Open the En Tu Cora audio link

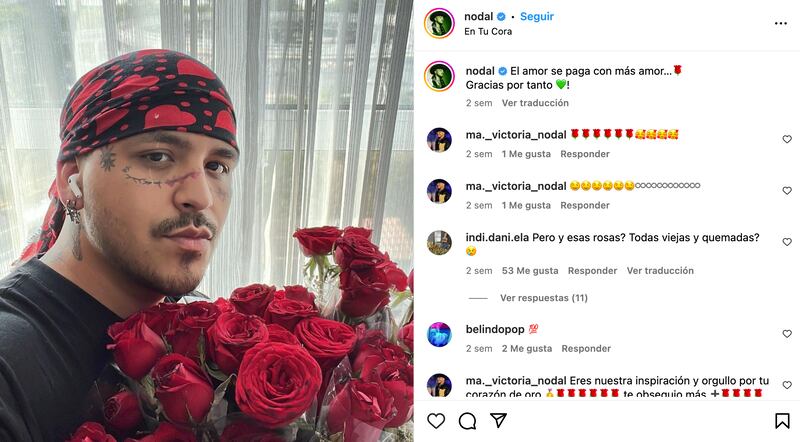[x=488, y=31]
